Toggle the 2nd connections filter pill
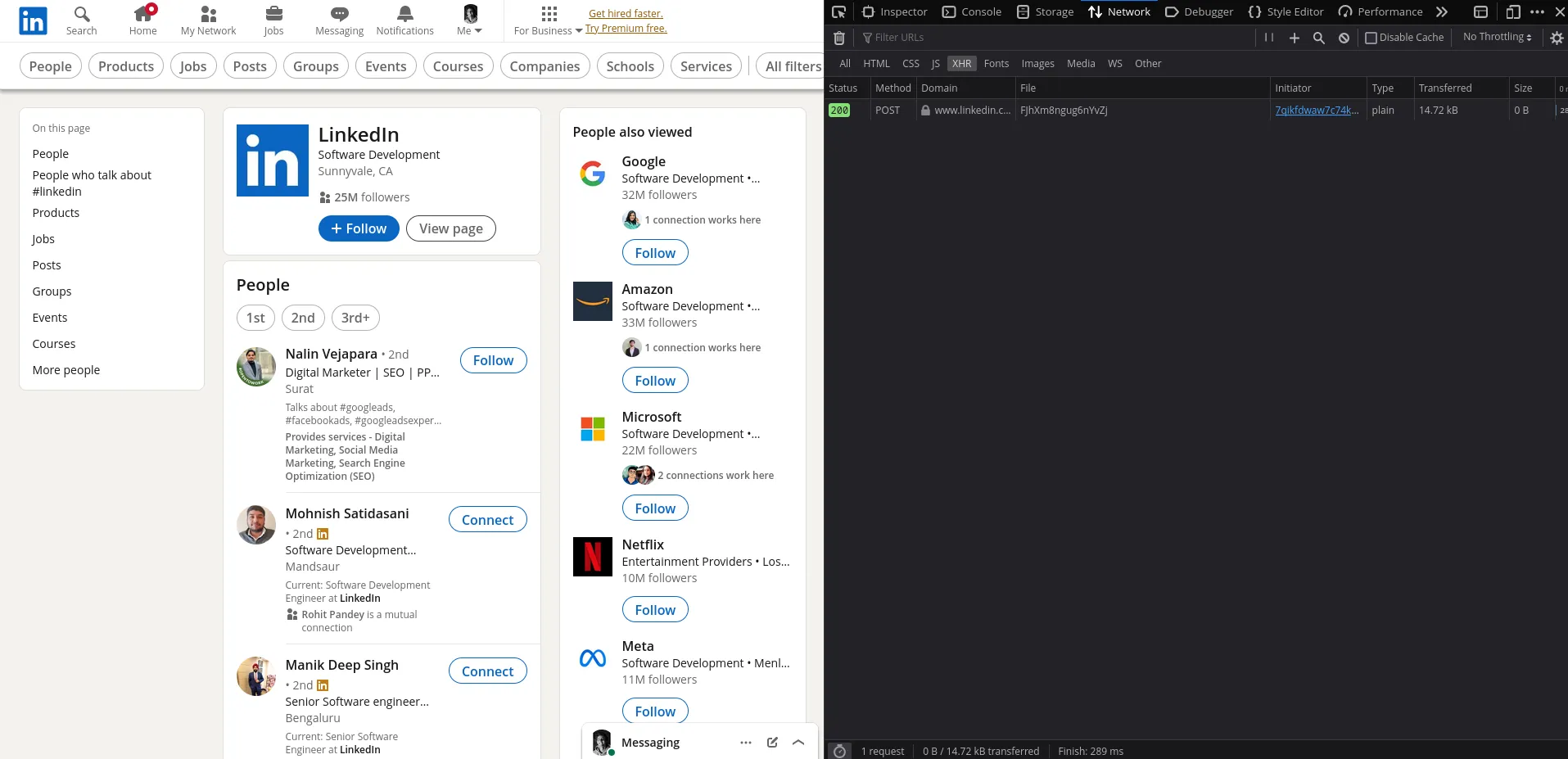 303,318
